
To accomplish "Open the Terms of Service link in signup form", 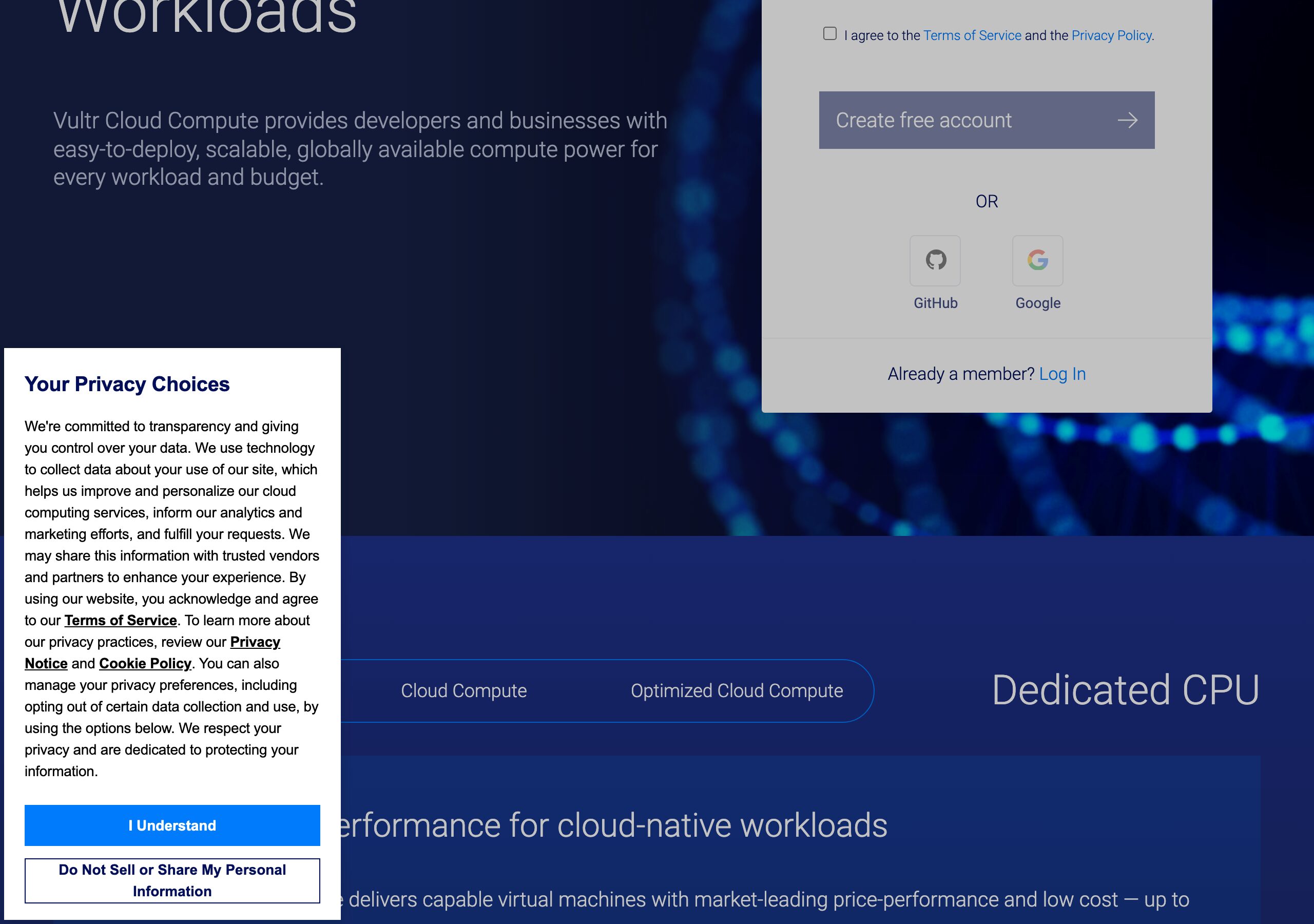I will click(x=972, y=35).
